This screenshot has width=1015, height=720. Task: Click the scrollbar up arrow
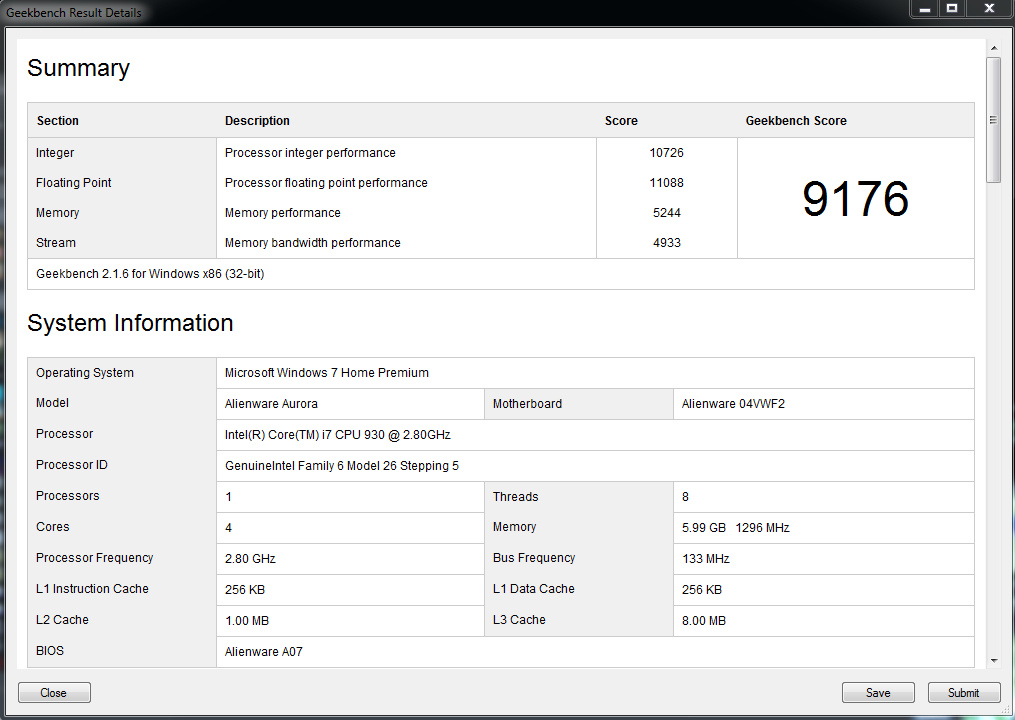click(993, 48)
